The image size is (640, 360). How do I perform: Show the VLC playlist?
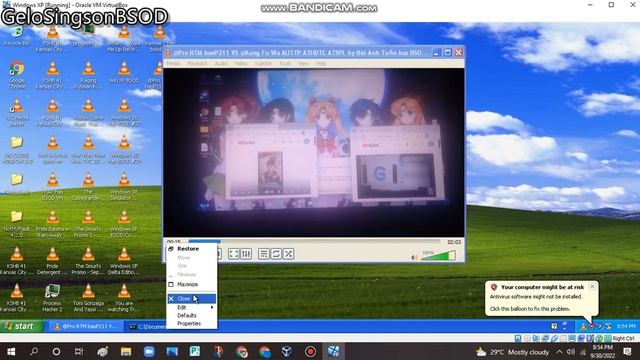(x=264, y=254)
